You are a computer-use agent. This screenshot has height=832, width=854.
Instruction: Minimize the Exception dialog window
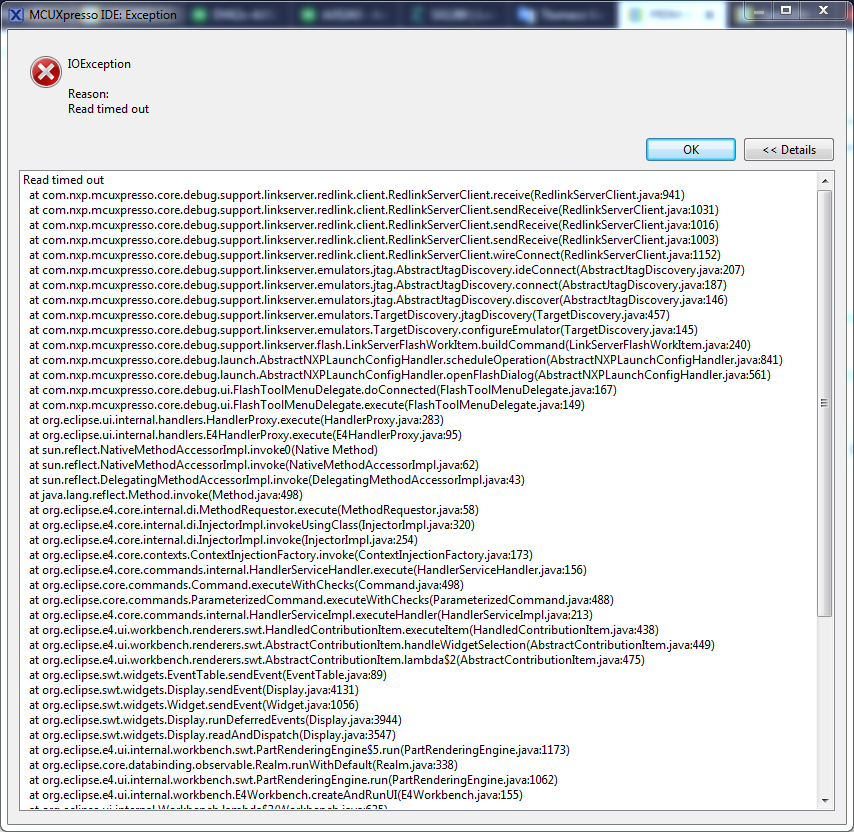[759, 10]
